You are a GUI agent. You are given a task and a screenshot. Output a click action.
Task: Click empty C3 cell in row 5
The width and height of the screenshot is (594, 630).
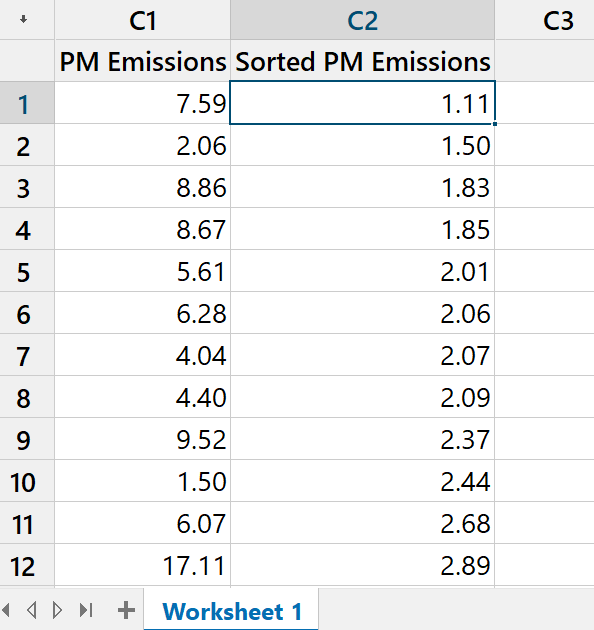(x=545, y=271)
